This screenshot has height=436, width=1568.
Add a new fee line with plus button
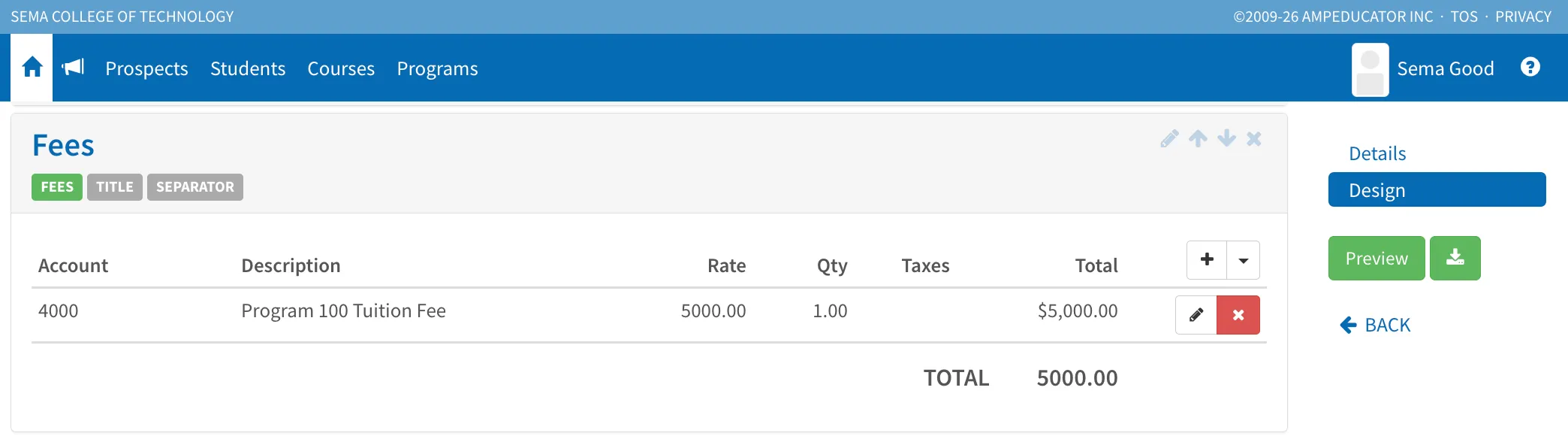(x=1207, y=259)
